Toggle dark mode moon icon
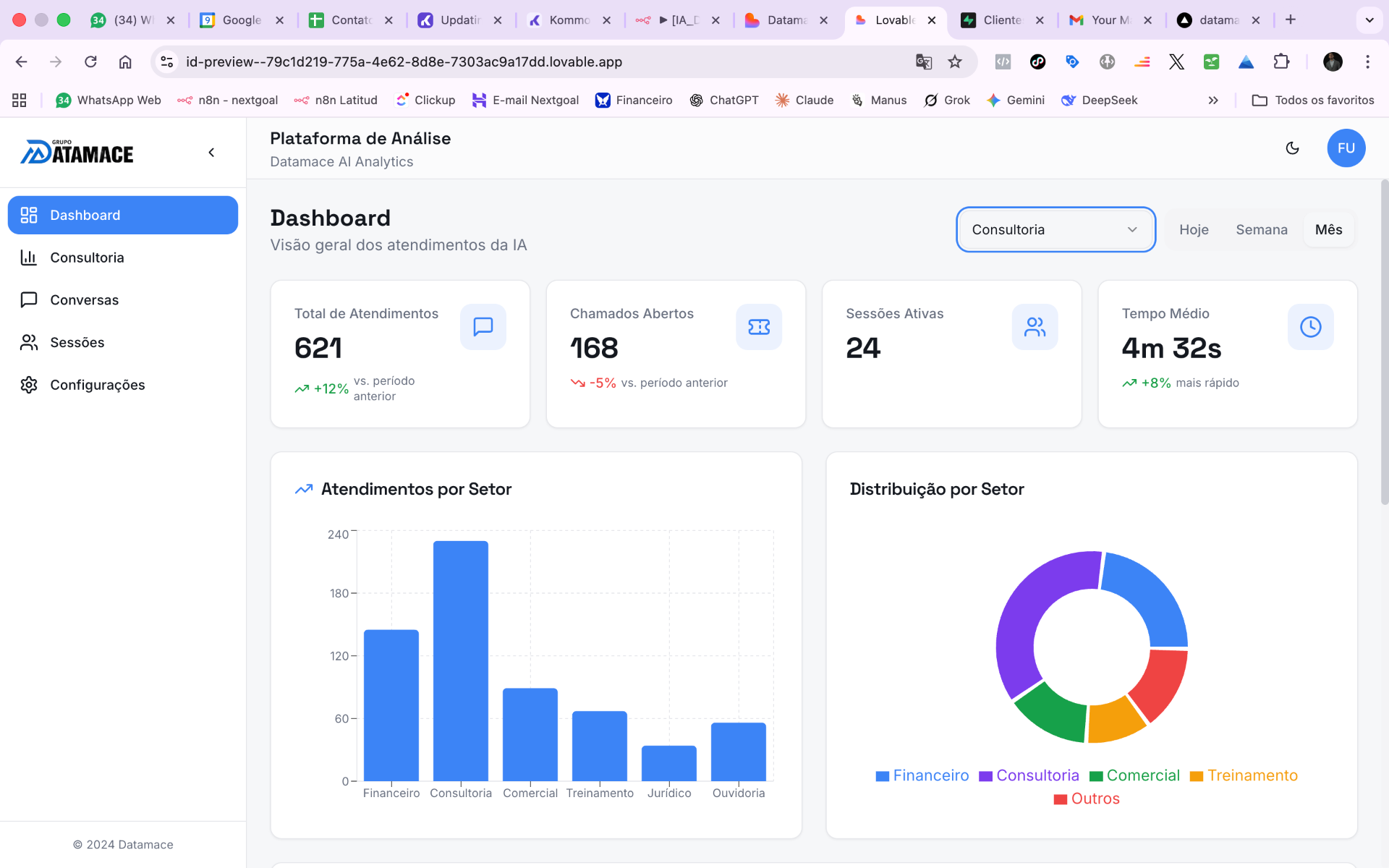This screenshot has width=1389, height=868. 1292,148
